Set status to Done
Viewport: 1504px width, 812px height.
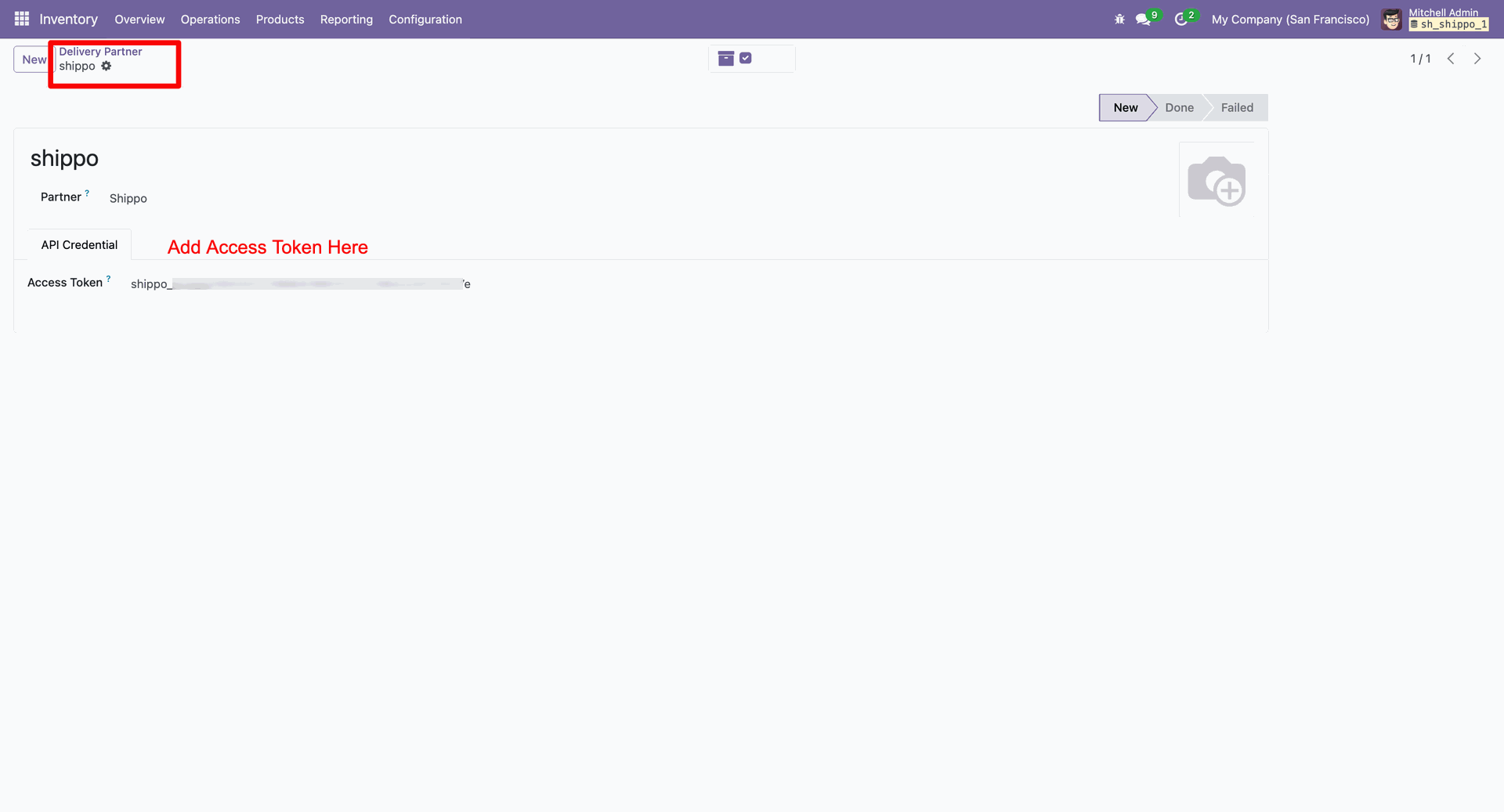1179,107
